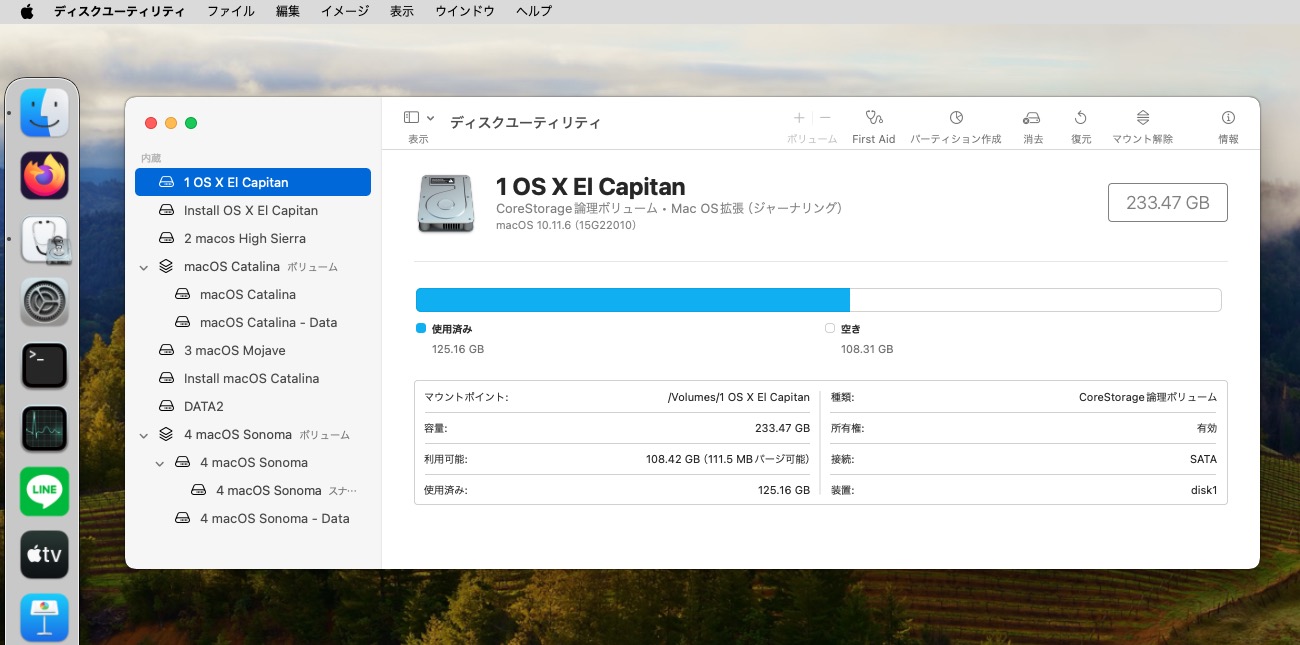The height and width of the screenshot is (645, 1300).
Task: Click the Restore (復元) toolbar icon
Action: pos(1080,118)
